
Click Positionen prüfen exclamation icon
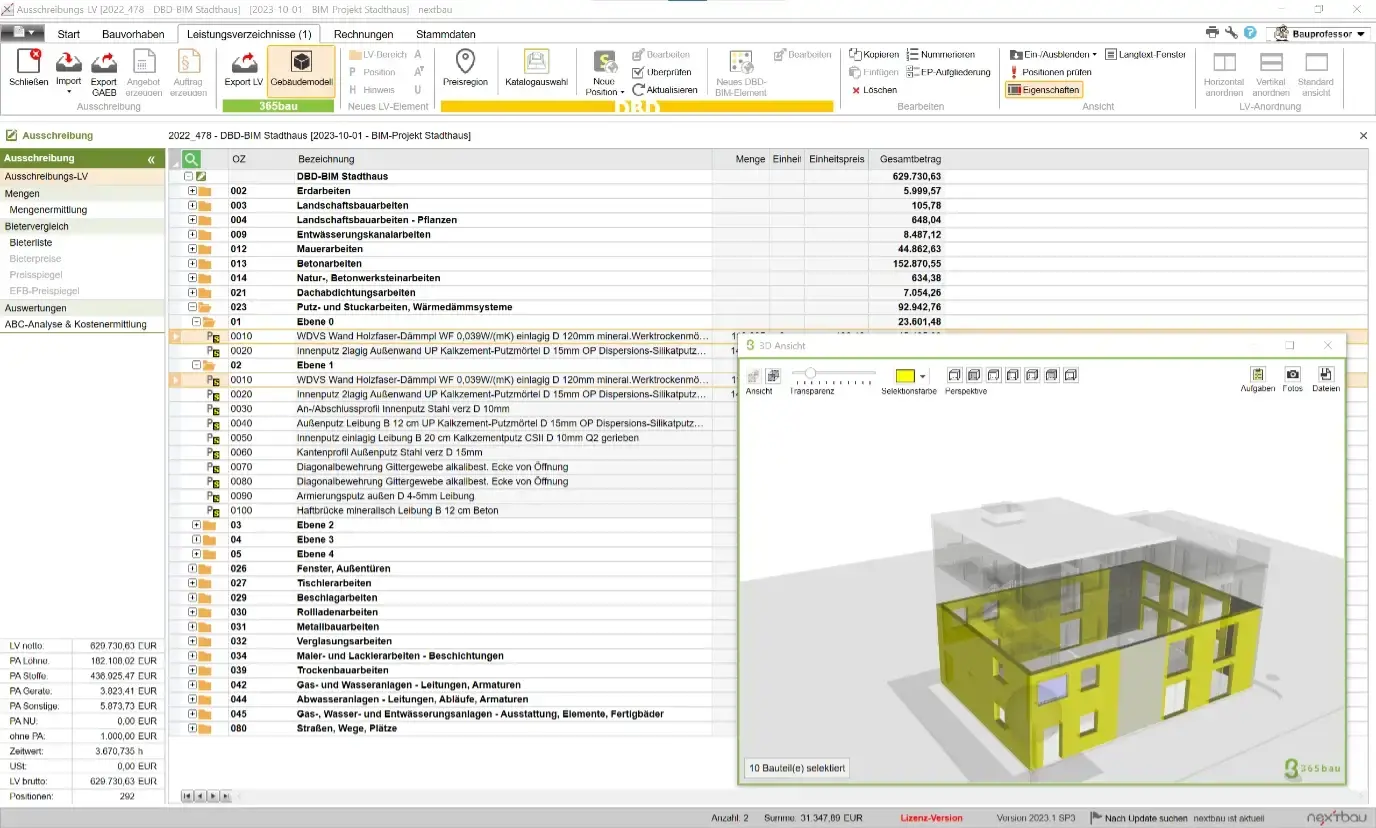pyautogui.click(x=1014, y=72)
